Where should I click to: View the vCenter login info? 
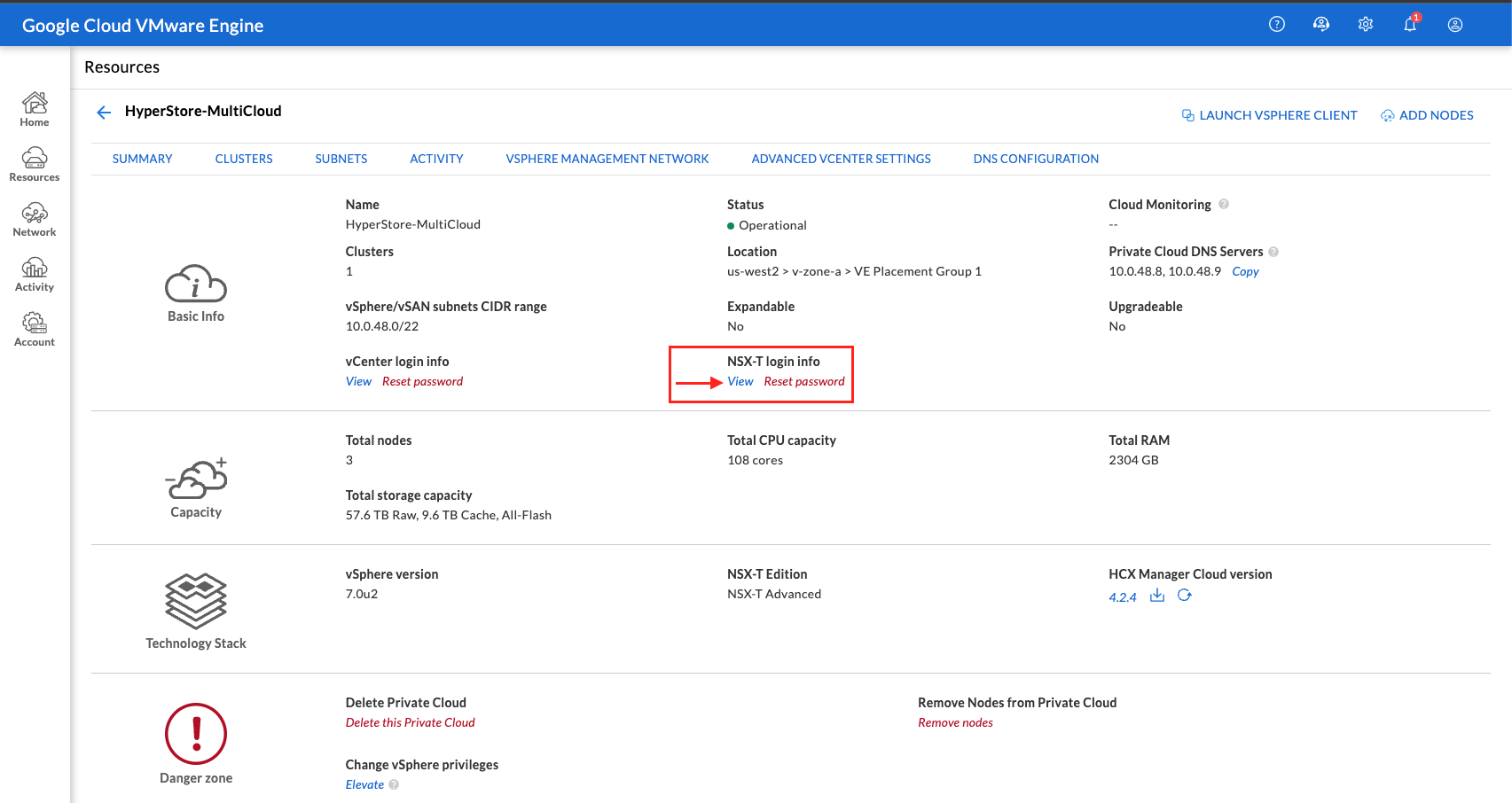click(x=358, y=381)
